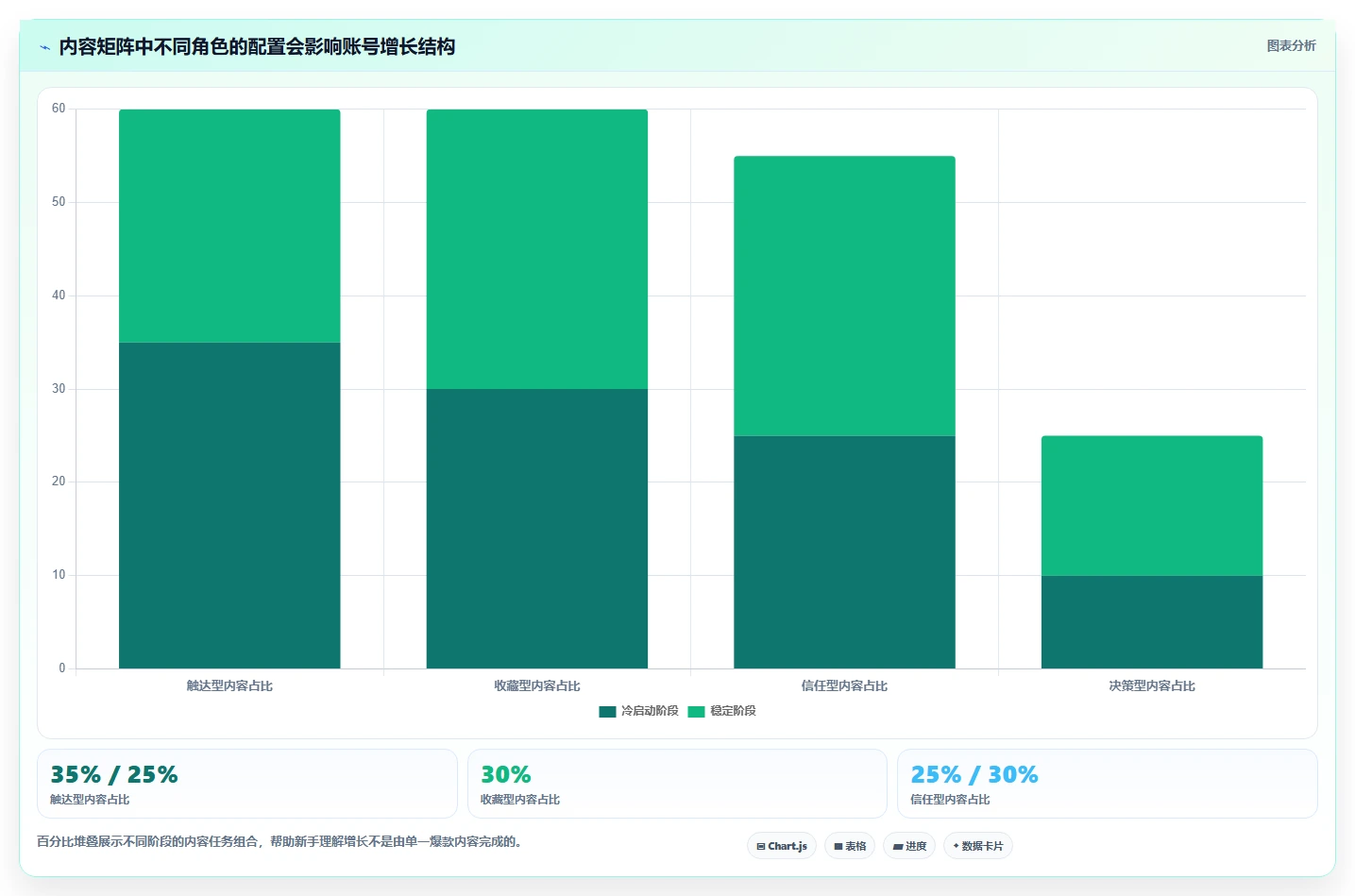The height and width of the screenshot is (896, 1355).
Task: Click y-axis value 20
Action: click(59, 482)
